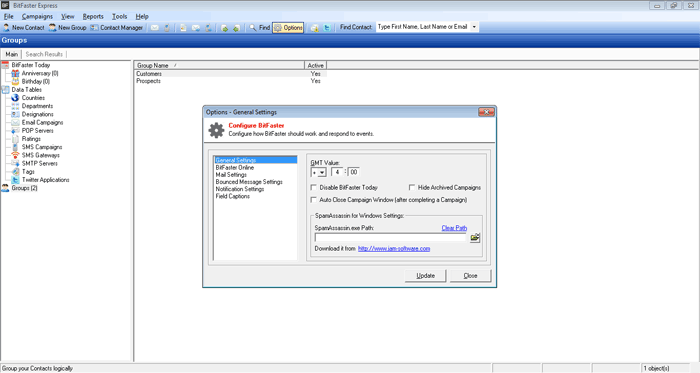Close the Options dialog with red X
700x373 pixels.
pos(486,112)
